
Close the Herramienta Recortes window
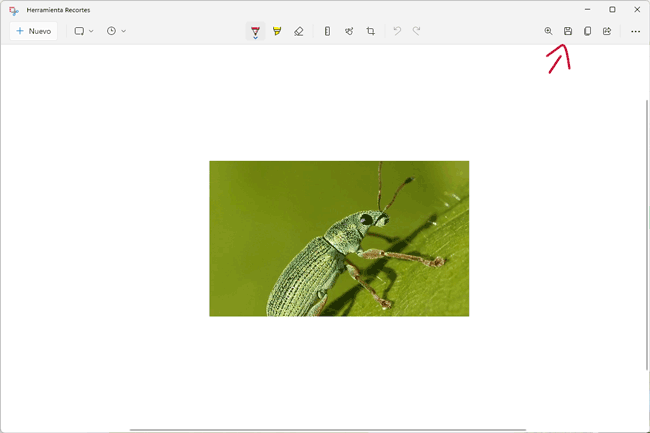(x=637, y=10)
